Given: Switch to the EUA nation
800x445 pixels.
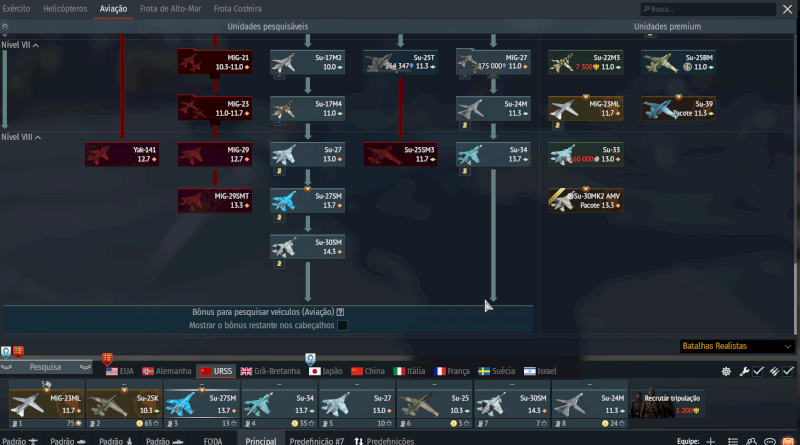Looking at the screenshot, I should 120,371.
